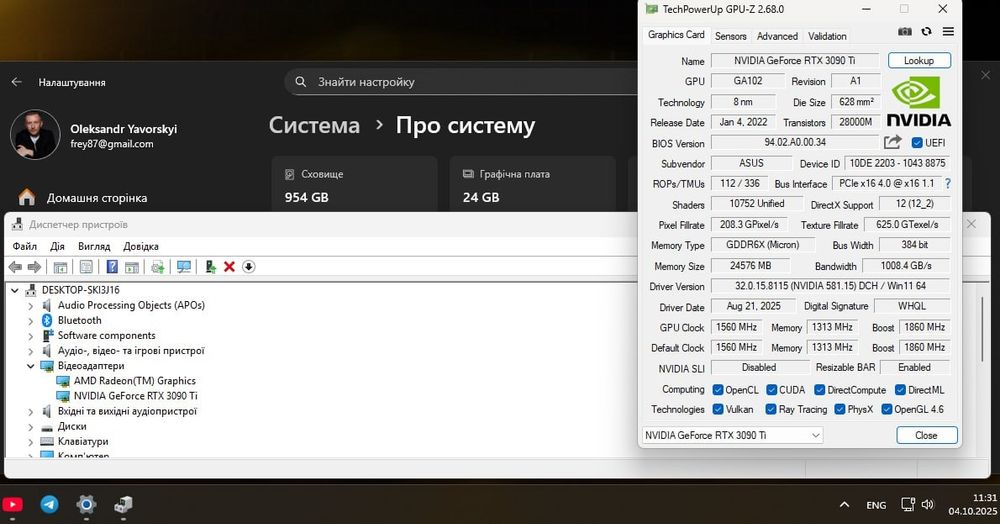The width and height of the screenshot is (1000, 524).
Task: Open the GPU-Z hamburger menu
Action: pyautogui.click(x=948, y=31)
